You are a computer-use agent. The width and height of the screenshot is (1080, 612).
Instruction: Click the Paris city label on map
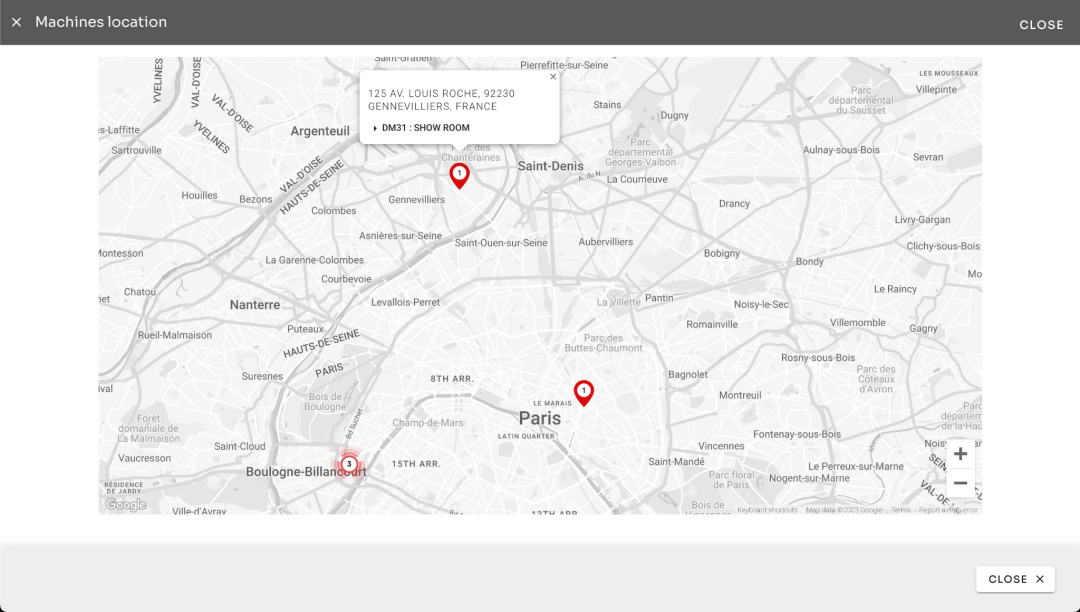tap(540, 418)
